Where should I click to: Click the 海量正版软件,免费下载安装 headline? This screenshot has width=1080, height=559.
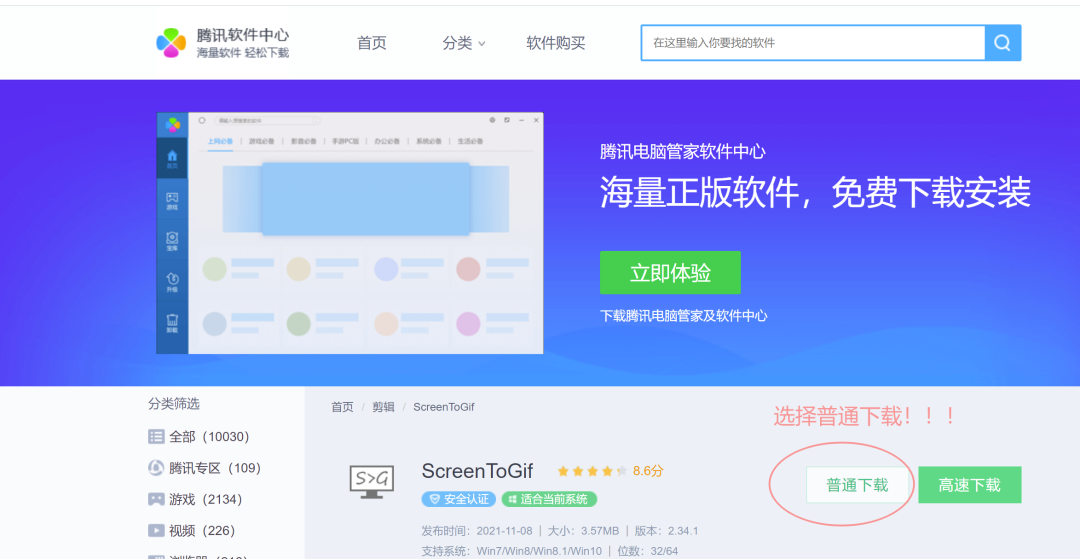[816, 192]
